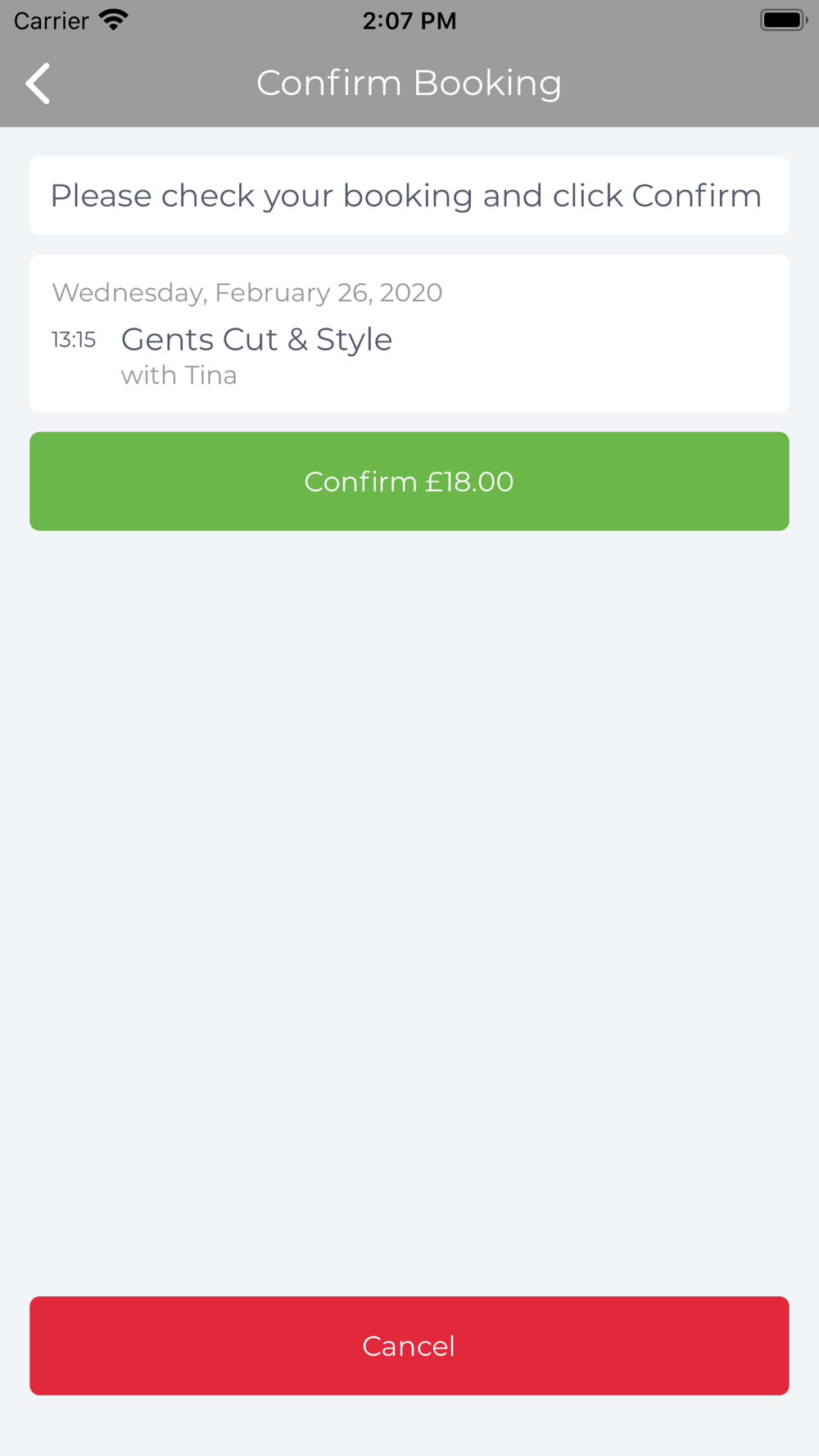This screenshot has width=819, height=1456.
Task: Tap blank area between Confirm and Cancel
Action: [x=409, y=901]
